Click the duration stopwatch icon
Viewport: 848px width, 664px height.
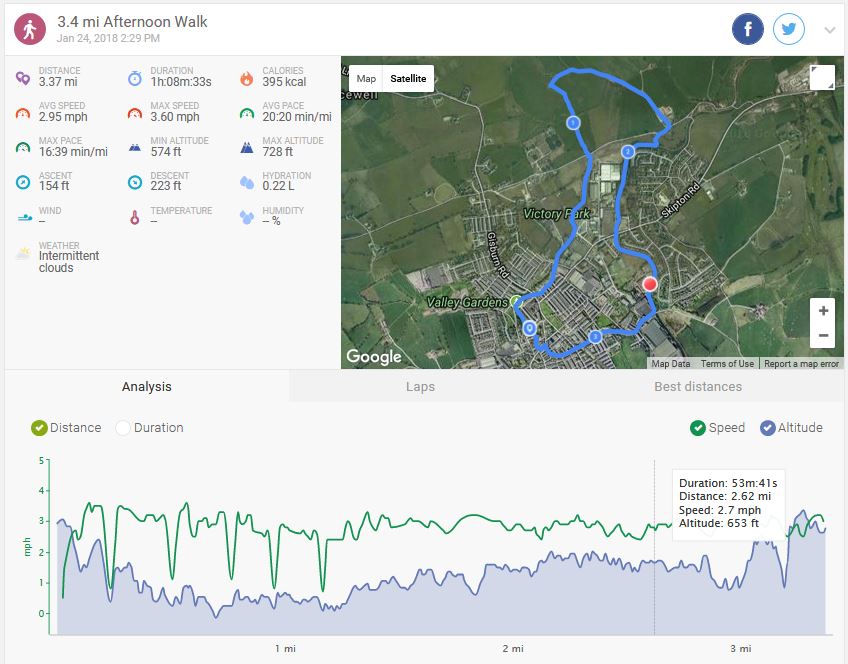click(134, 78)
